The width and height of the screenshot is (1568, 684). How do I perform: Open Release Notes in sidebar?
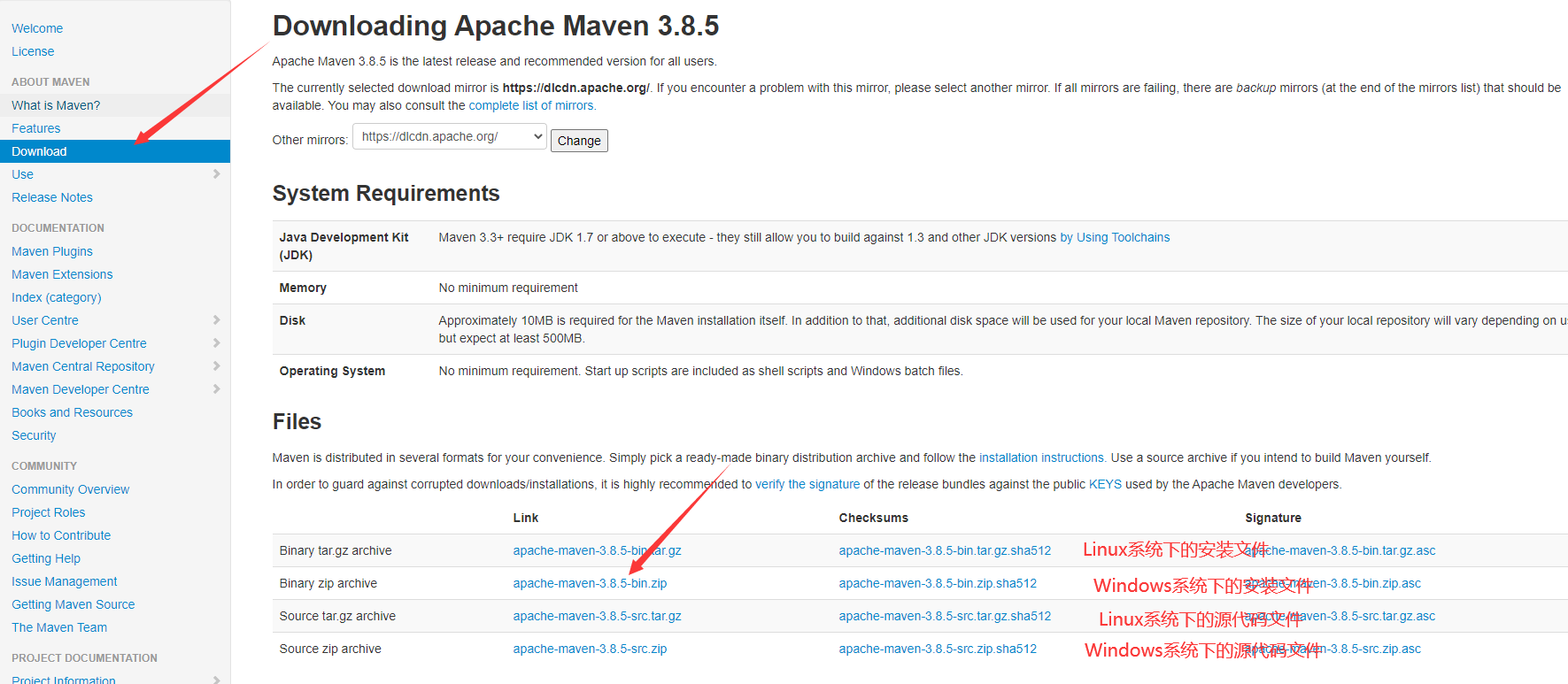52,197
